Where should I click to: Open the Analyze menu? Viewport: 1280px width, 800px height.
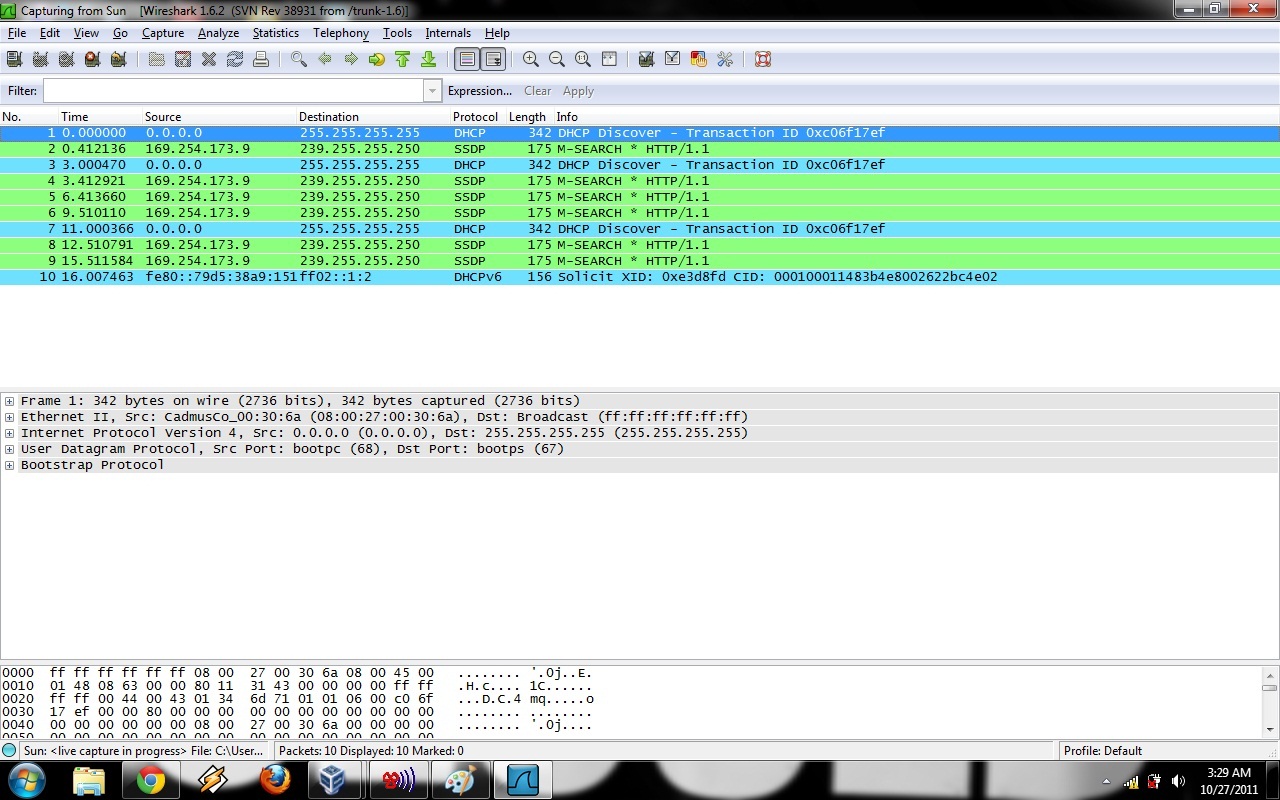click(x=218, y=33)
